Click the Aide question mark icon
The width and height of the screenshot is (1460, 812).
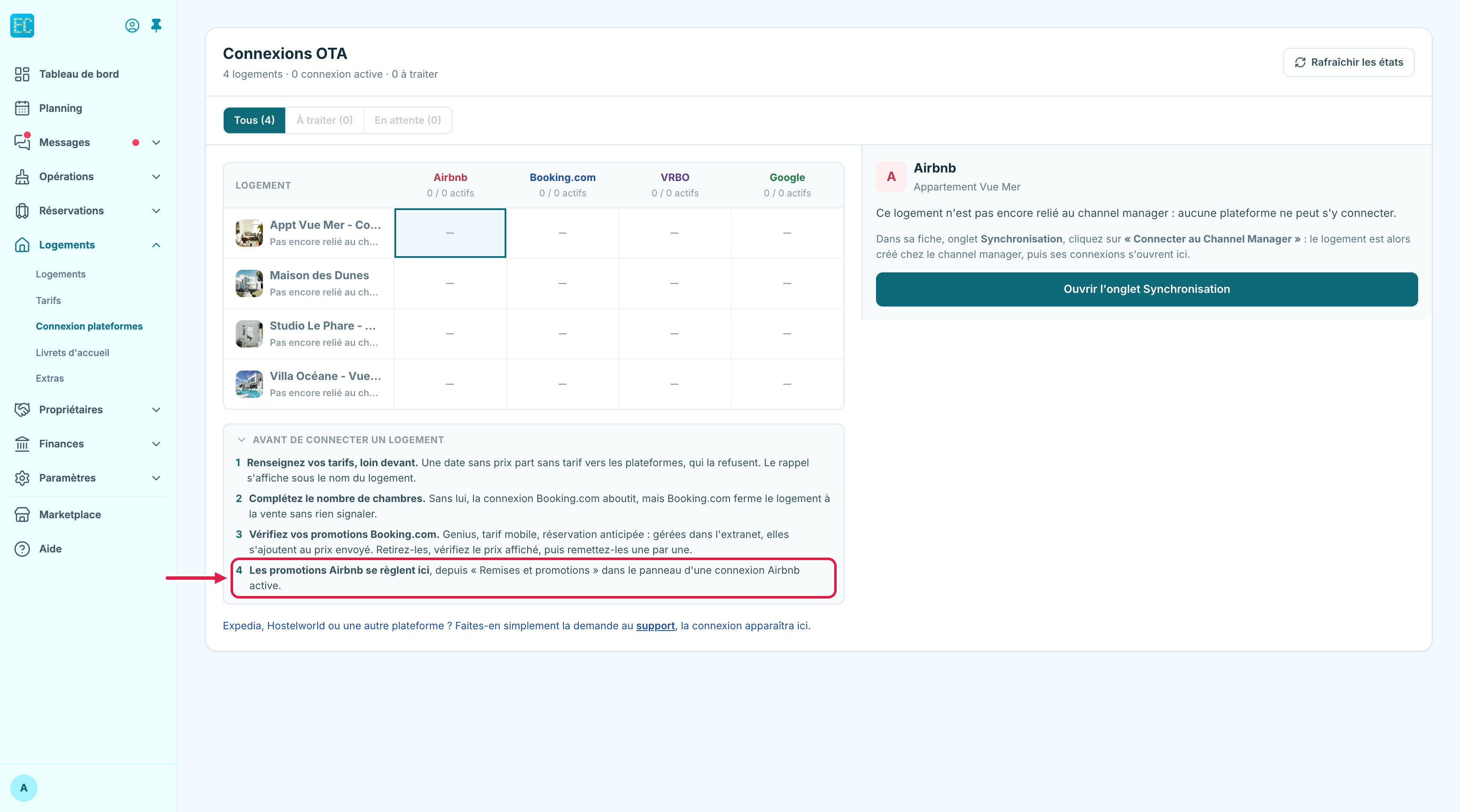(22, 549)
